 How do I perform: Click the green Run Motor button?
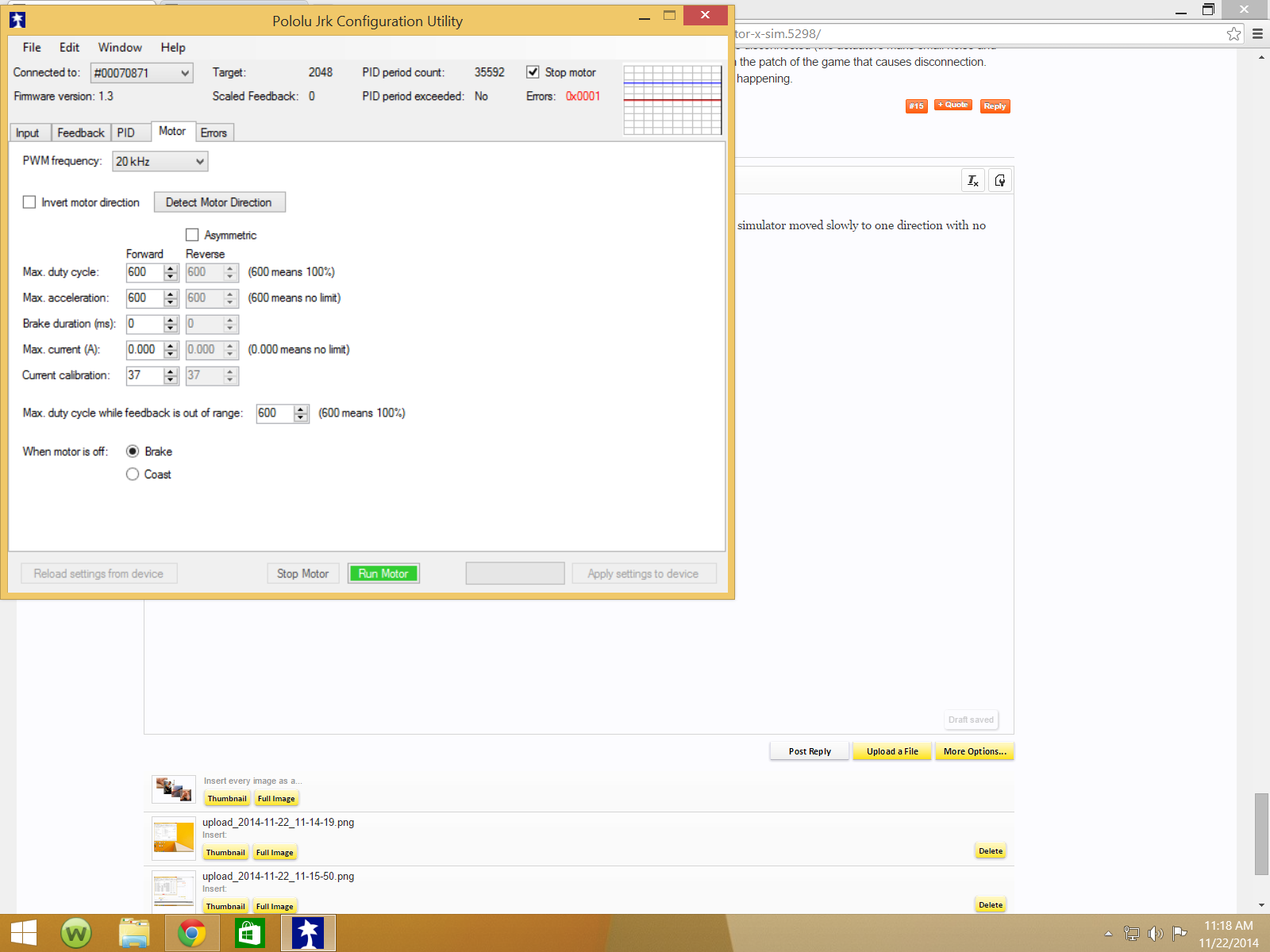click(x=383, y=574)
